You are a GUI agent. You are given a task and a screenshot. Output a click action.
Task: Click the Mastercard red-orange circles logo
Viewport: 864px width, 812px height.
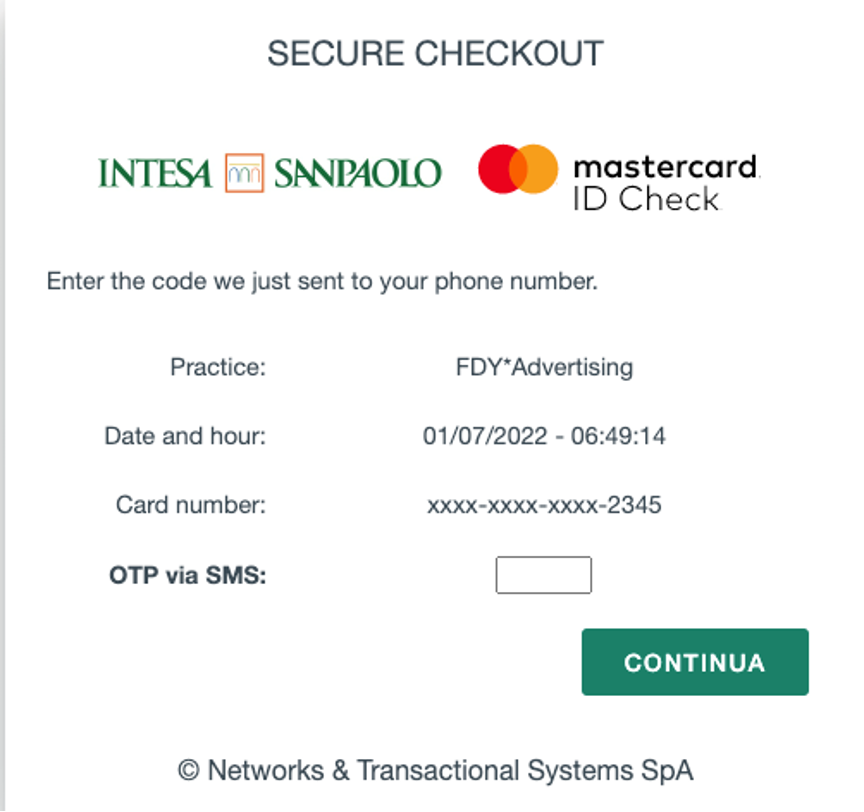click(517, 169)
